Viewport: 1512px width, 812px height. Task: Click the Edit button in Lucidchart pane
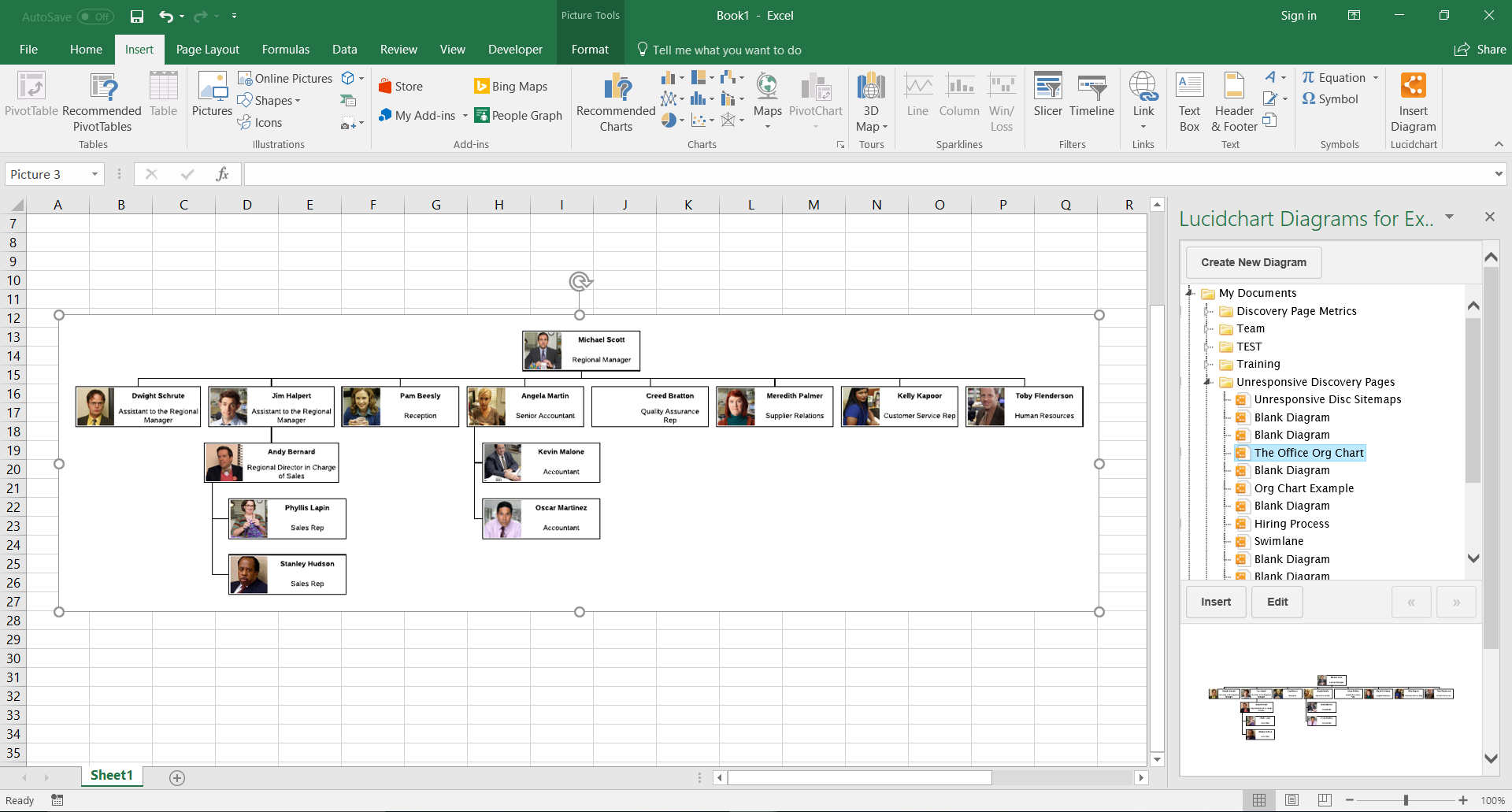(x=1277, y=602)
